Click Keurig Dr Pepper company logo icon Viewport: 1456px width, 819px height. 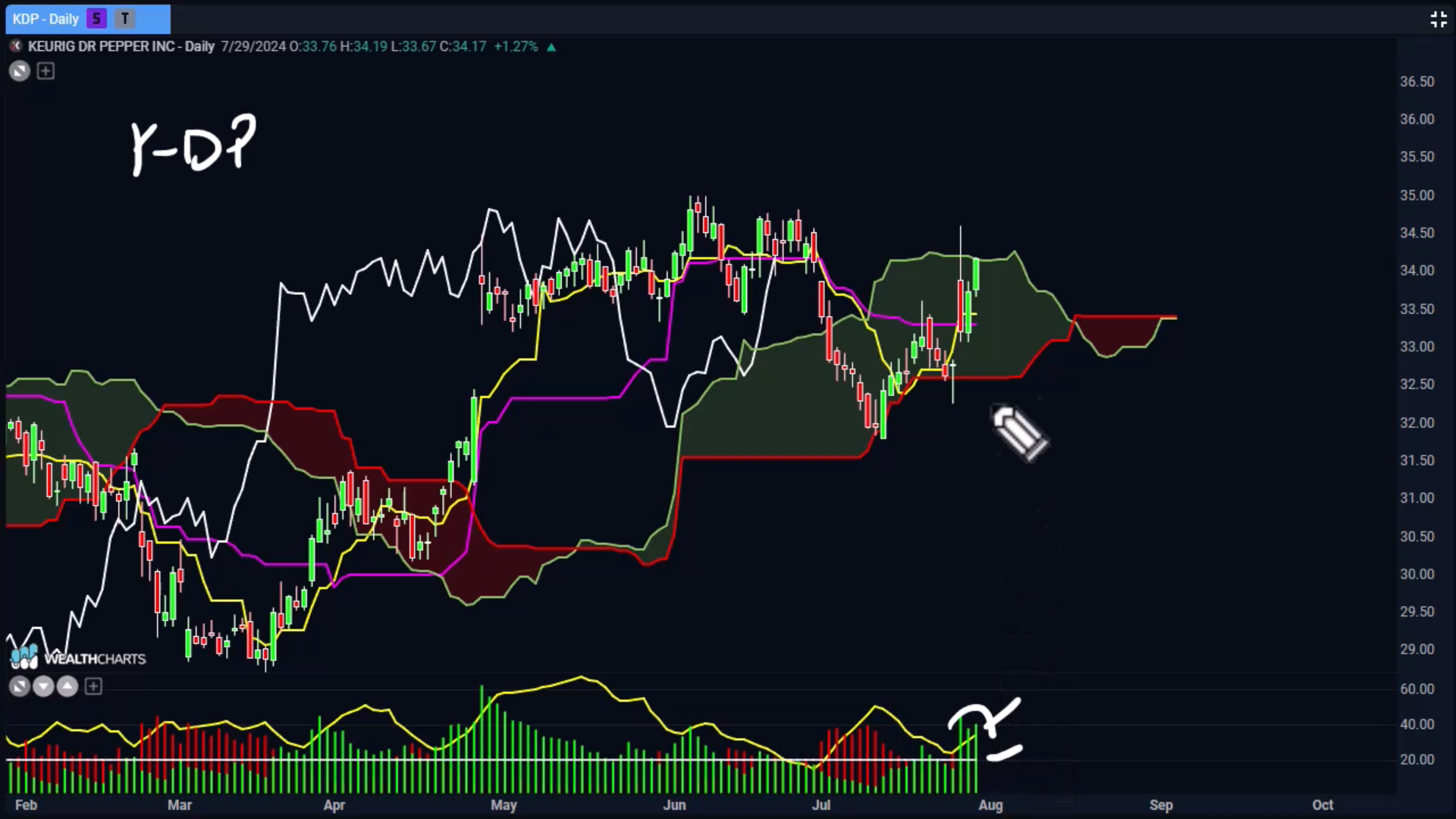click(x=15, y=46)
